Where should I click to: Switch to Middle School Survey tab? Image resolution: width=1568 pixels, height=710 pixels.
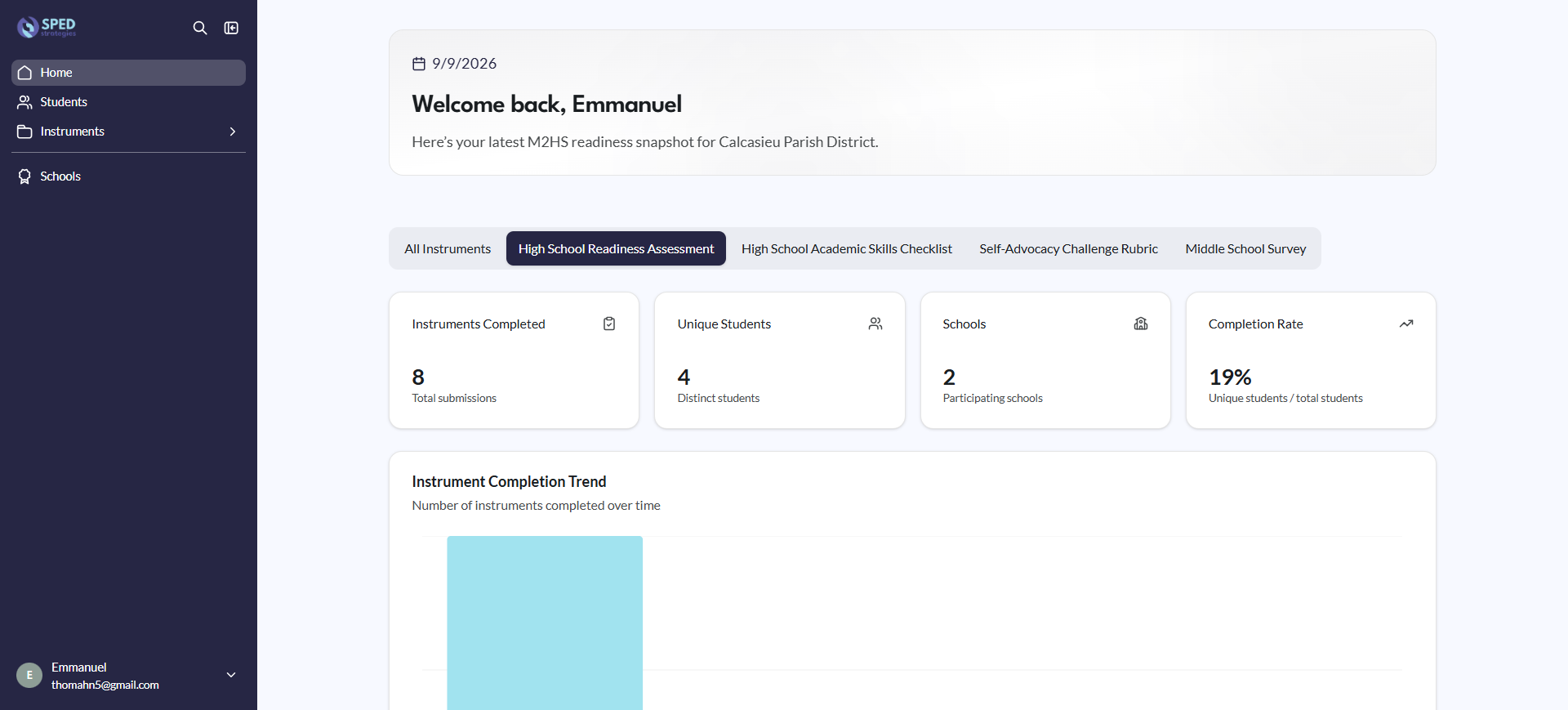[x=1245, y=248]
